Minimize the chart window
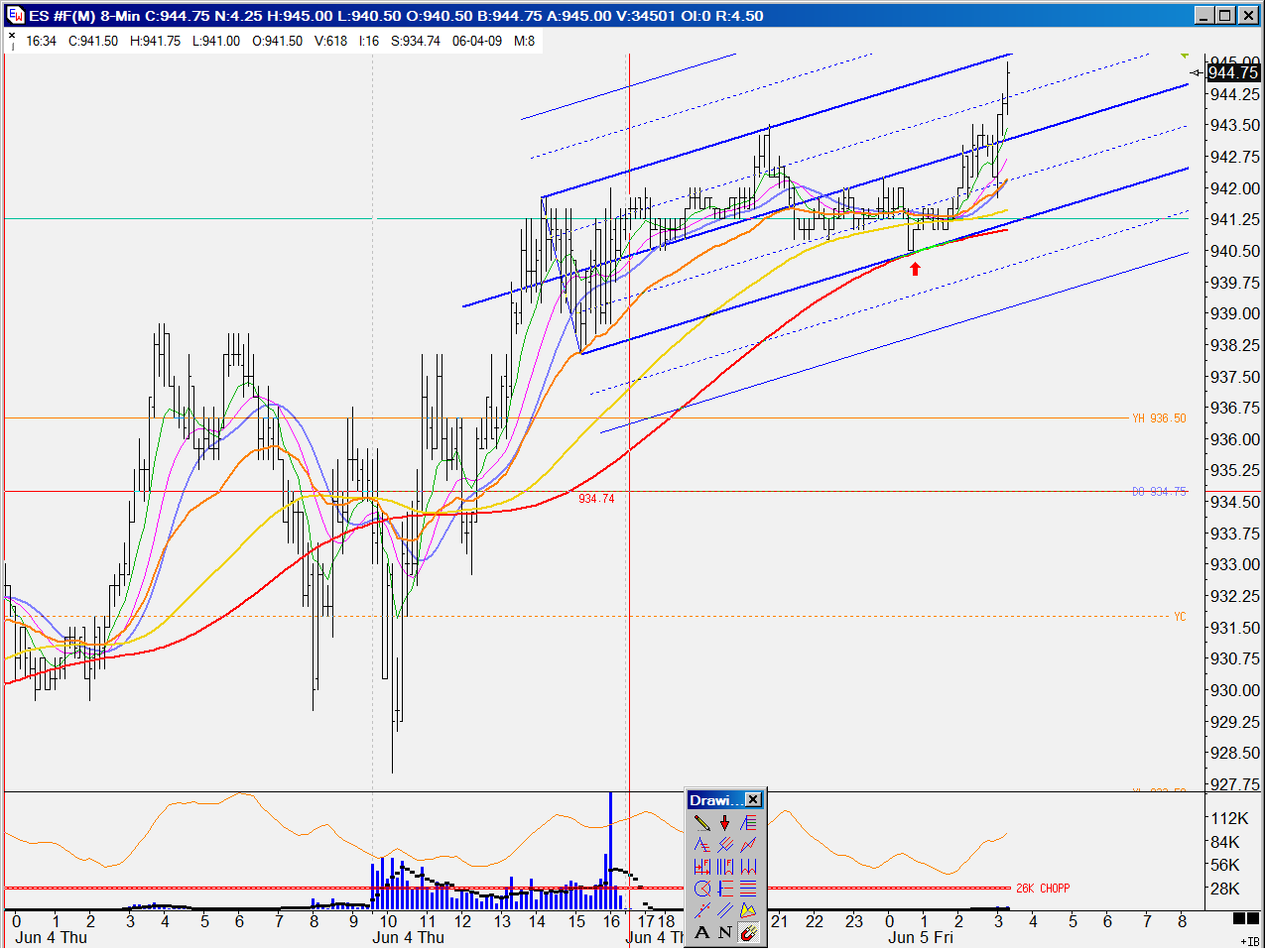This screenshot has width=1265, height=952. click(x=1204, y=15)
